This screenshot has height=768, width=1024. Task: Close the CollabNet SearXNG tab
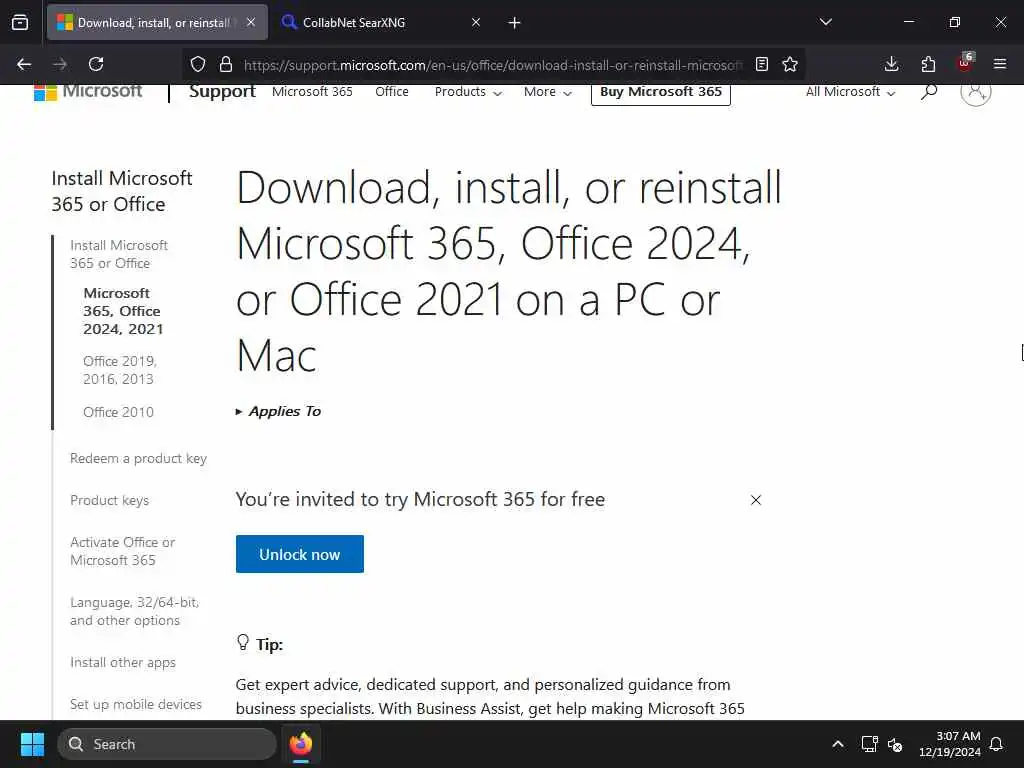[x=476, y=22]
